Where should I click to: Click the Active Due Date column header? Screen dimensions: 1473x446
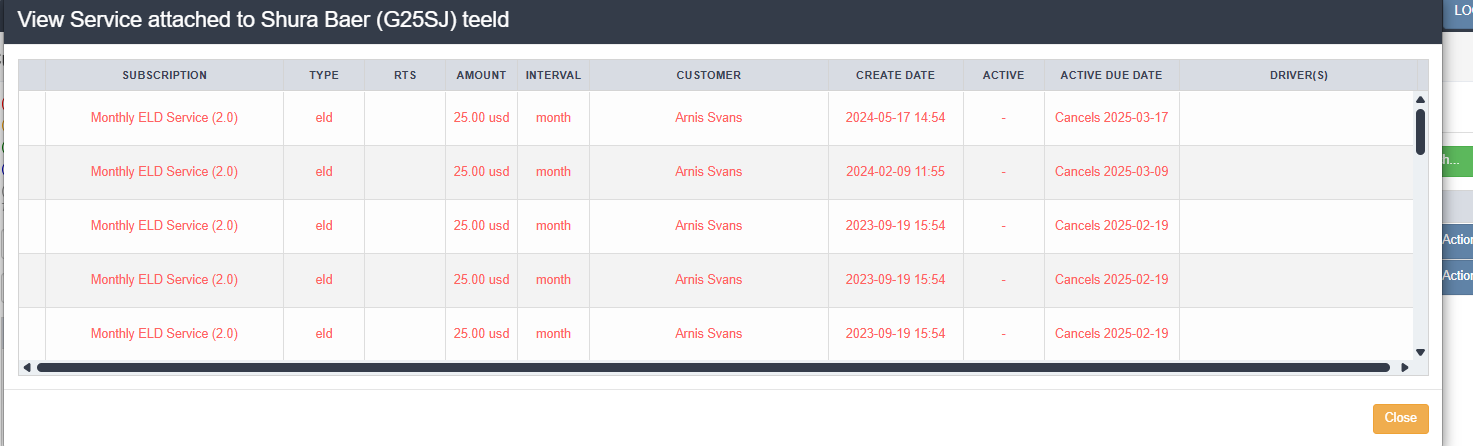coord(1111,75)
